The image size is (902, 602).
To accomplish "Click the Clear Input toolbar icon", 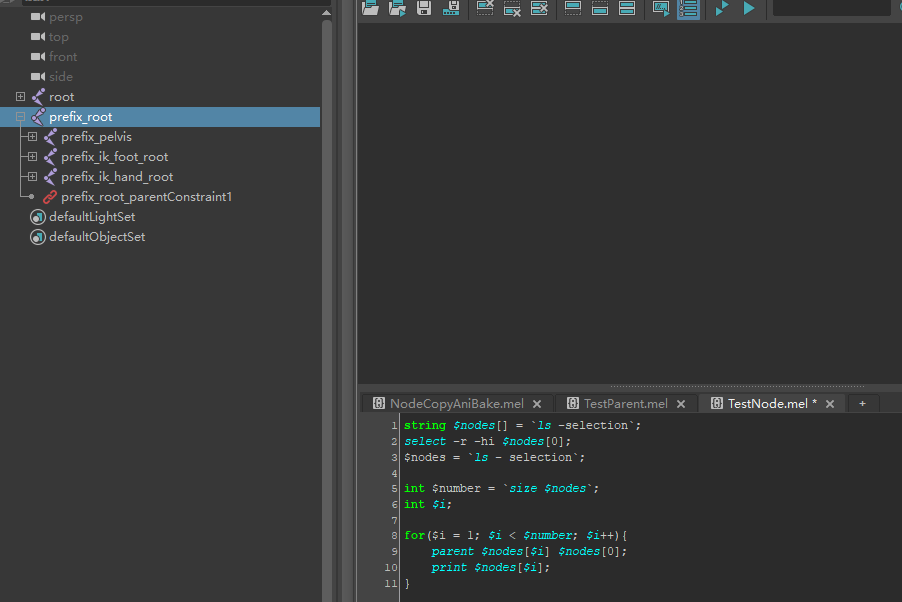I will [x=512, y=8].
